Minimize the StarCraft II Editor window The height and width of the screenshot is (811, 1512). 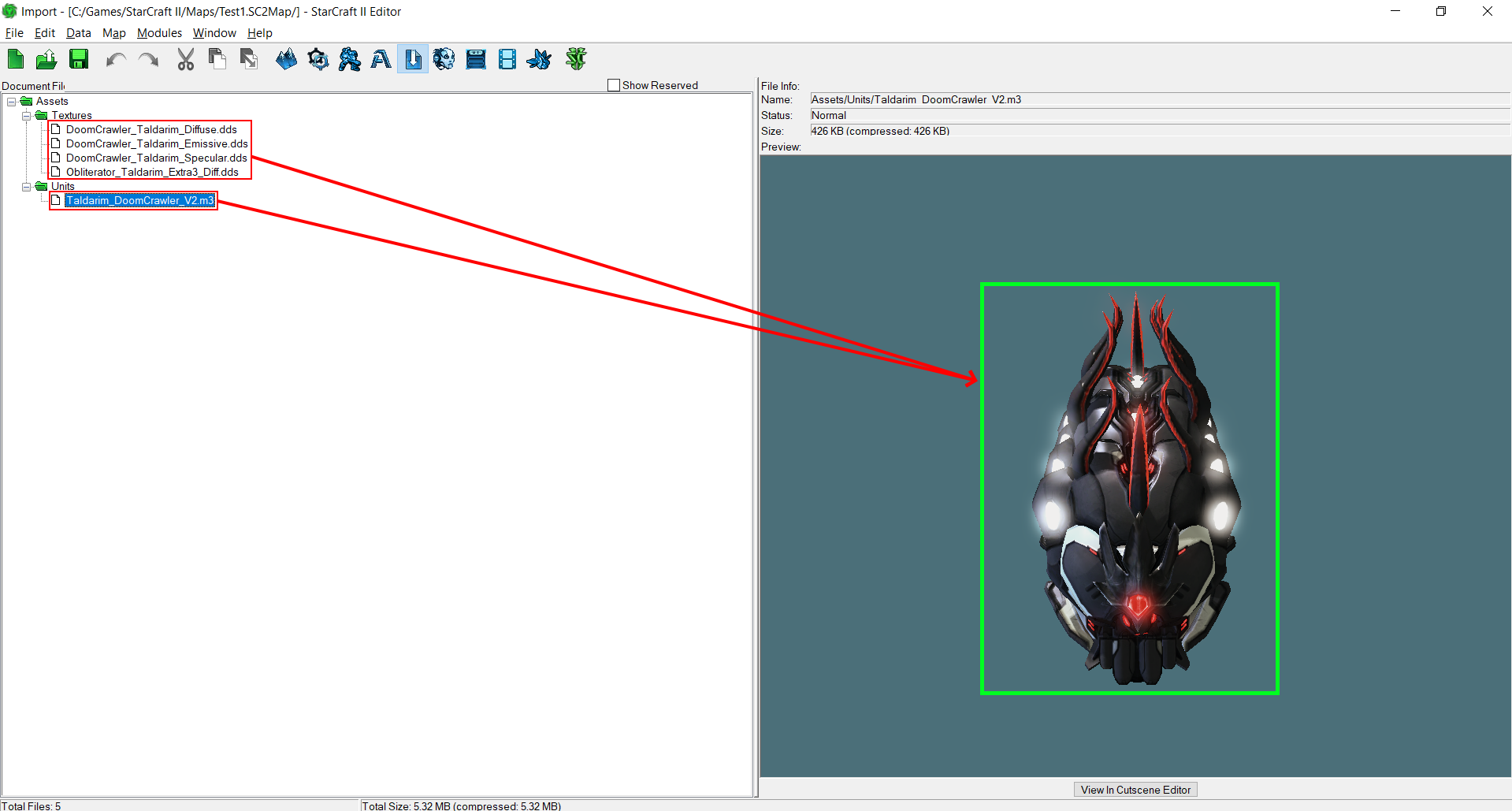1395,11
